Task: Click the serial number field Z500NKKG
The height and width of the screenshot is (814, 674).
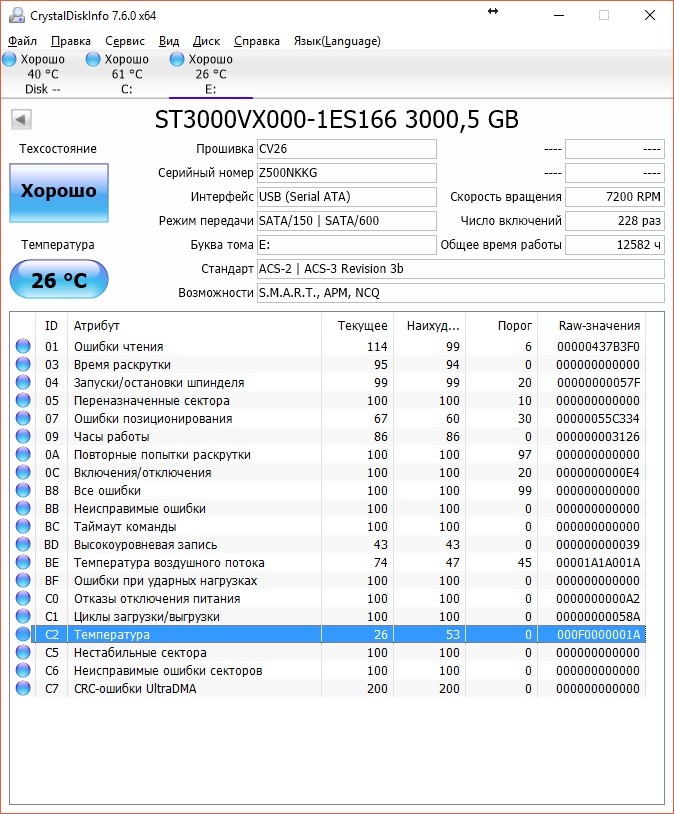Action: pos(347,173)
